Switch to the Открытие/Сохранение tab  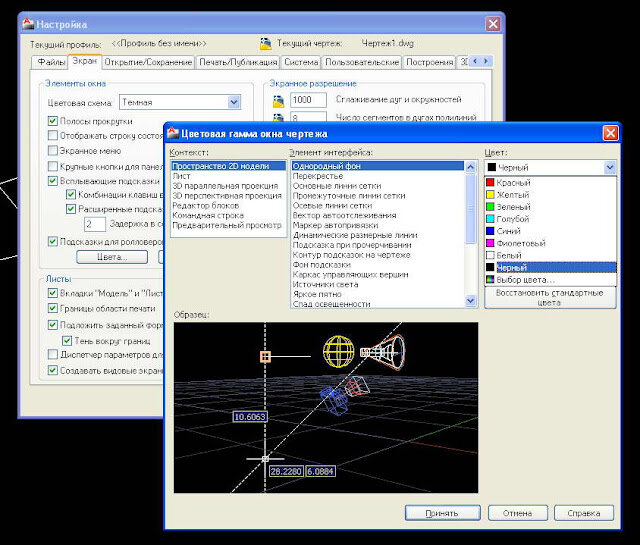pos(148,62)
